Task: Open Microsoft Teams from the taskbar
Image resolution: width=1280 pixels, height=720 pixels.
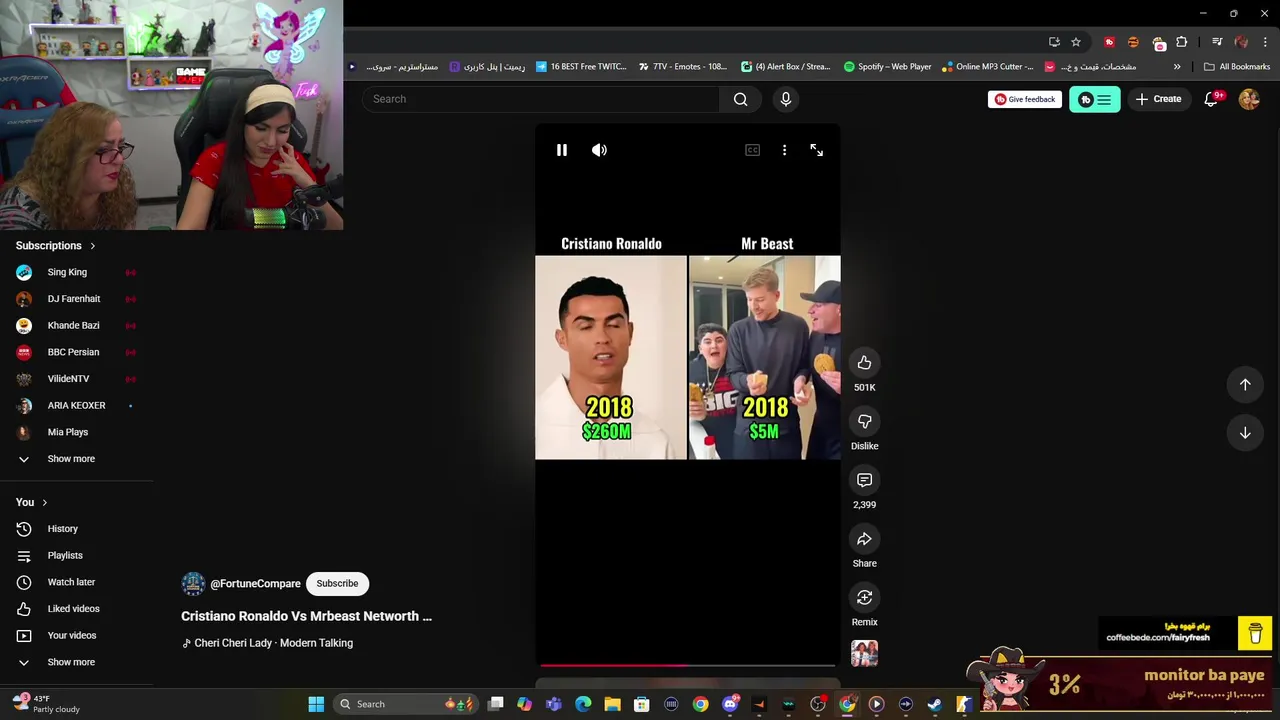Action: [554, 704]
